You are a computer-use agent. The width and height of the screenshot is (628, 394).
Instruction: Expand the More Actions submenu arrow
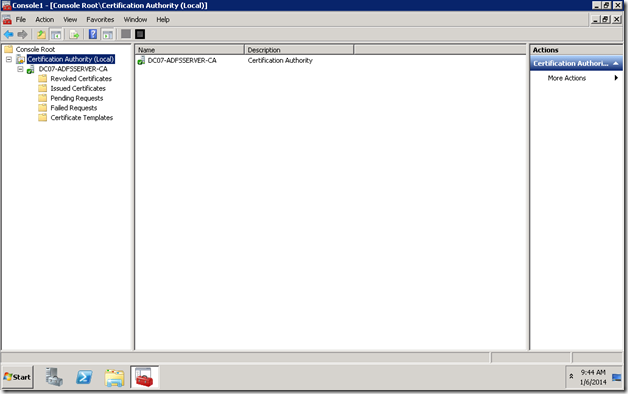616,78
